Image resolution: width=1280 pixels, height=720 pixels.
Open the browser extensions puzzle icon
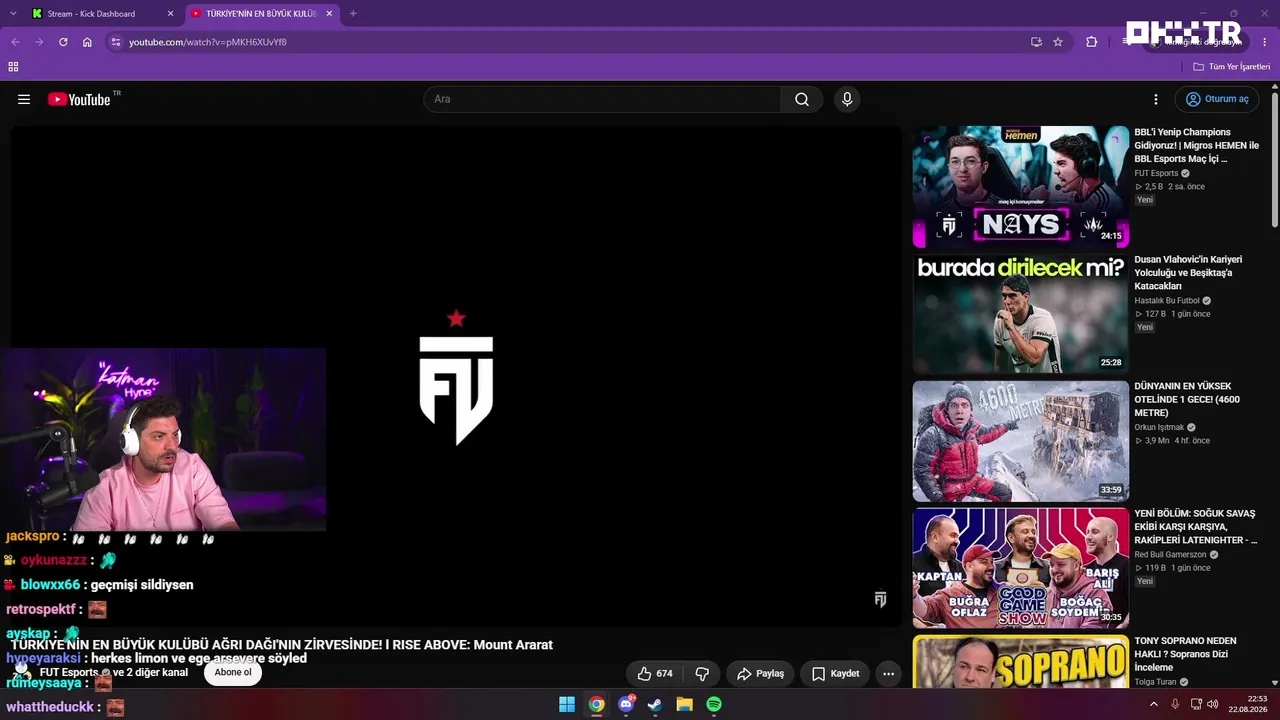pyautogui.click(x=1091, y=42)
